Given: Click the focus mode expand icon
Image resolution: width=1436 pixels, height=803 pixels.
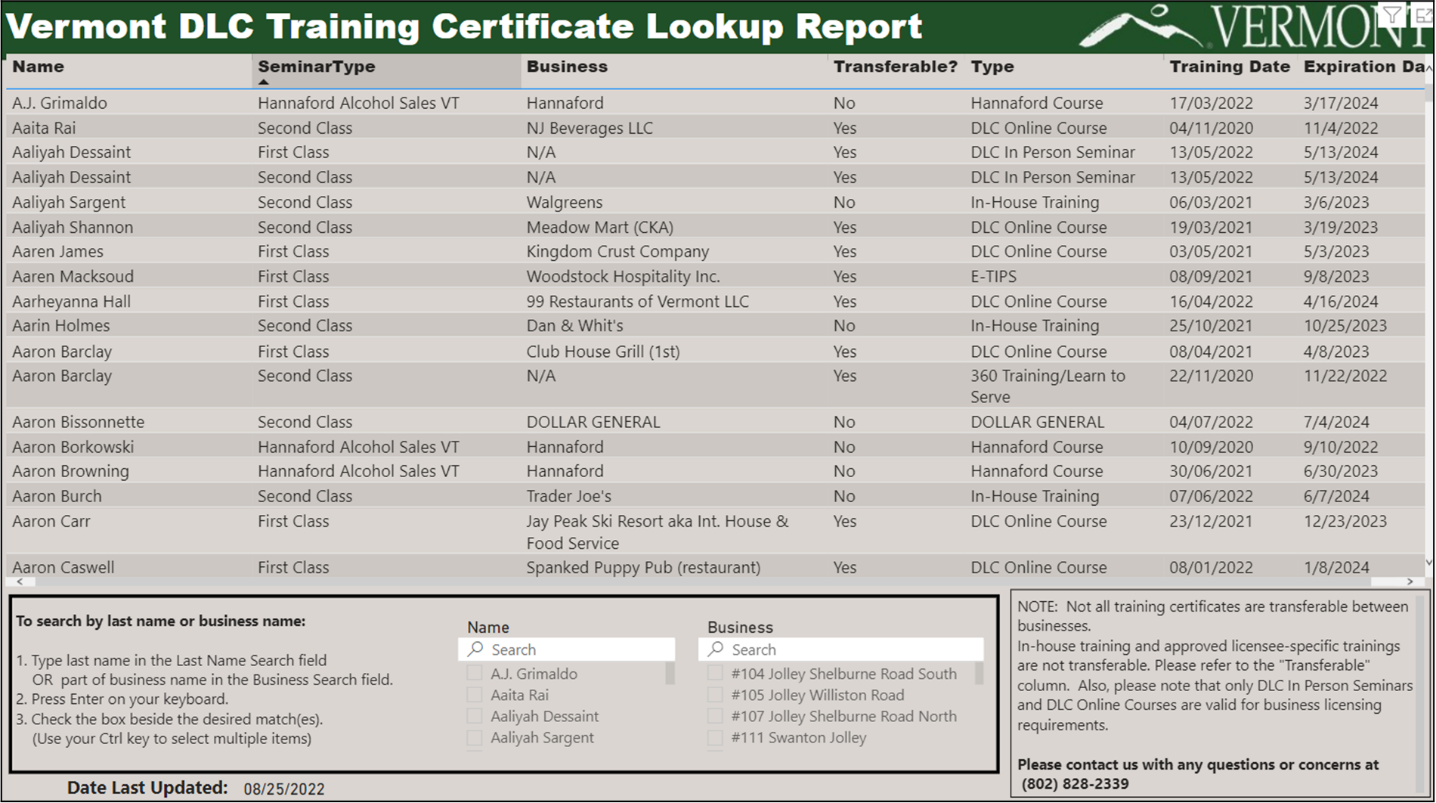Looking at the screenshot, I should point(1422,14).
